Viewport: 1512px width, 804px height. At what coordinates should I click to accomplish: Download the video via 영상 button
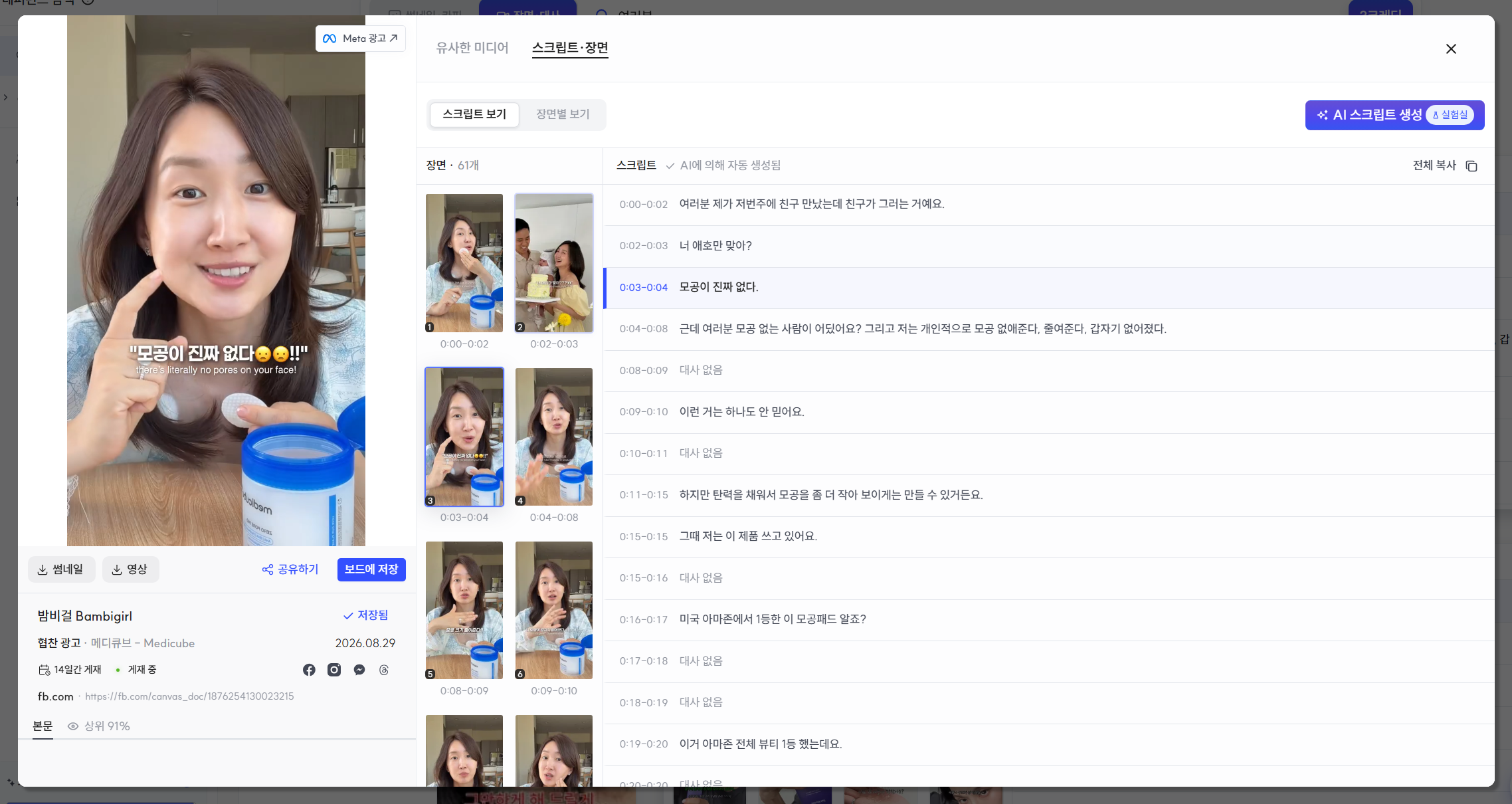tap(130, 569)
